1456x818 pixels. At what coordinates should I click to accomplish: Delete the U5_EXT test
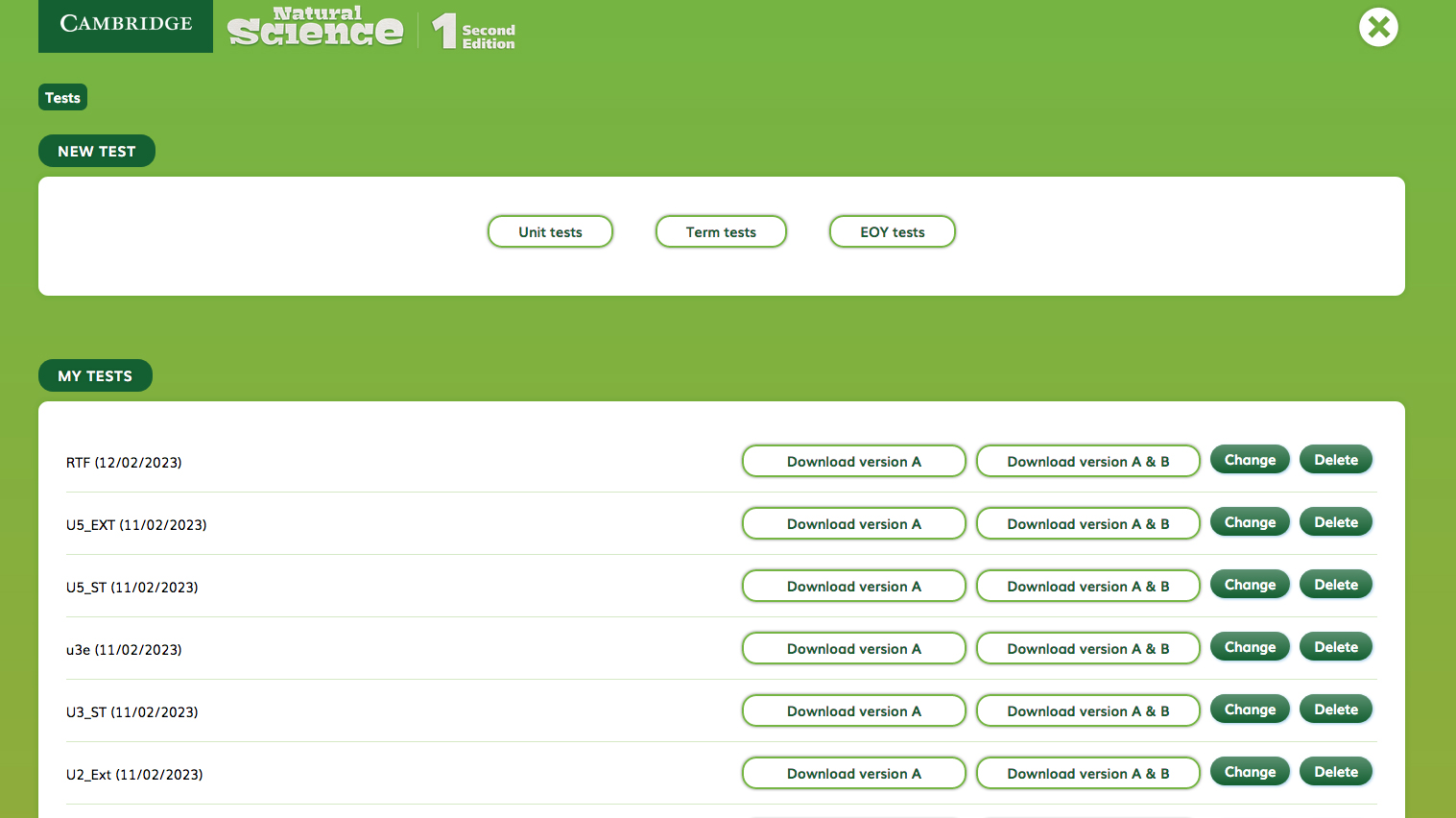coord(1336,522)
